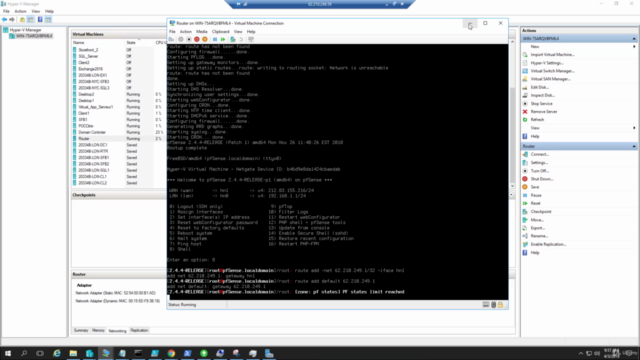Click Ctrl+Alt+Del icon in VM toolbar
The height and width of the screenshot is (360, 640).
coord(171,39)
